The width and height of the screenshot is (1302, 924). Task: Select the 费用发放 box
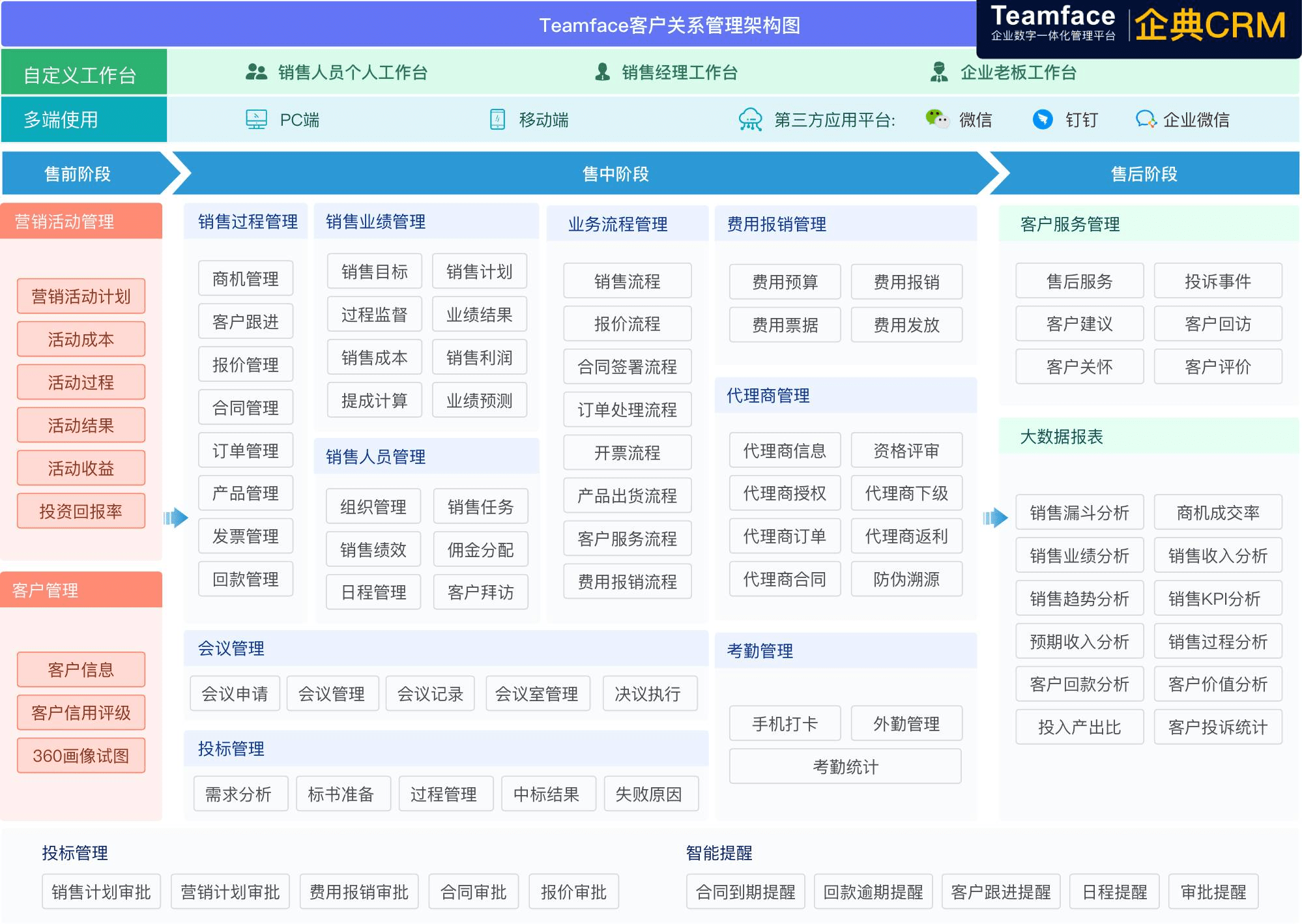pyautogui.click(x=906, y=325)
